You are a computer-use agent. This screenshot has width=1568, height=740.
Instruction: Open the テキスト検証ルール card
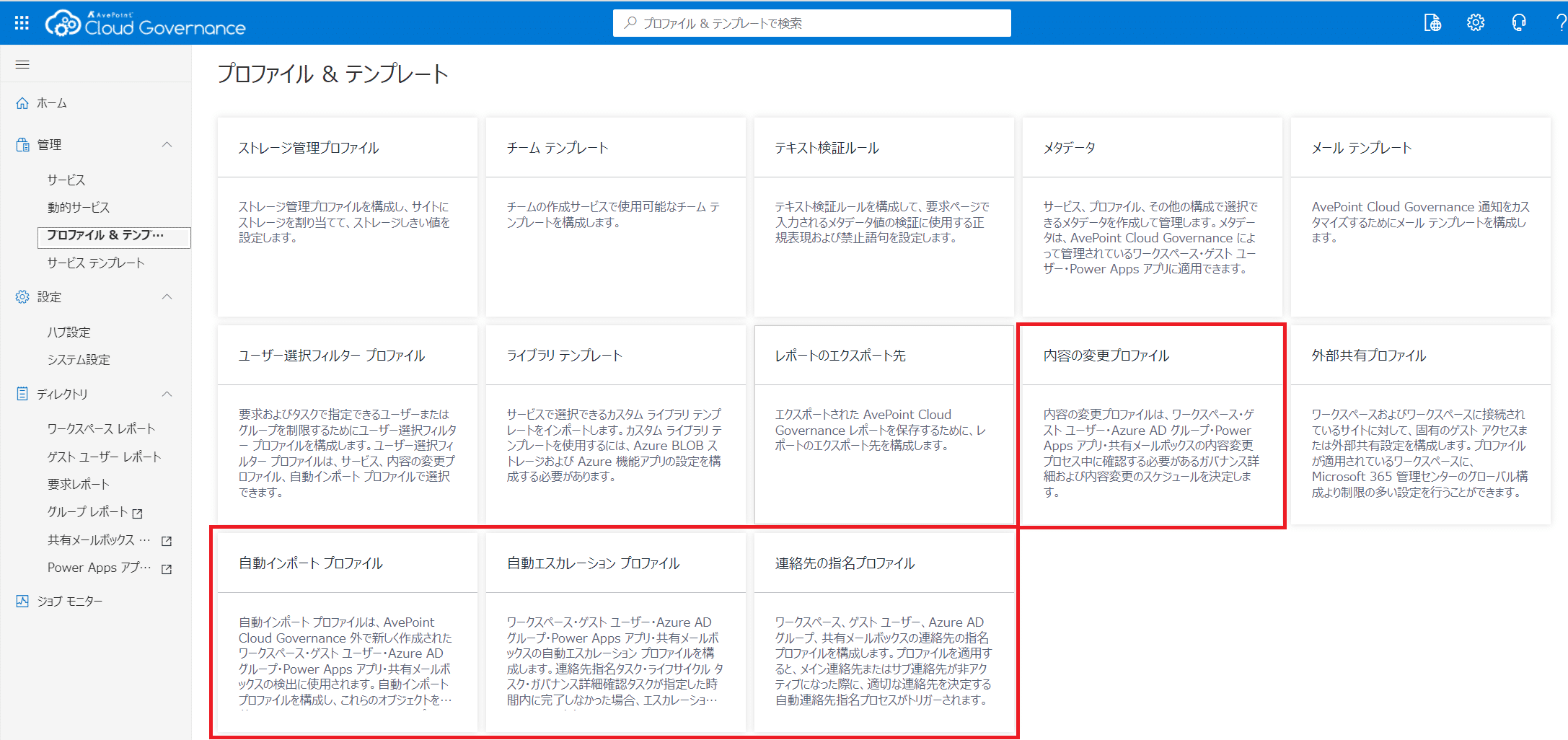coord(884,217)
